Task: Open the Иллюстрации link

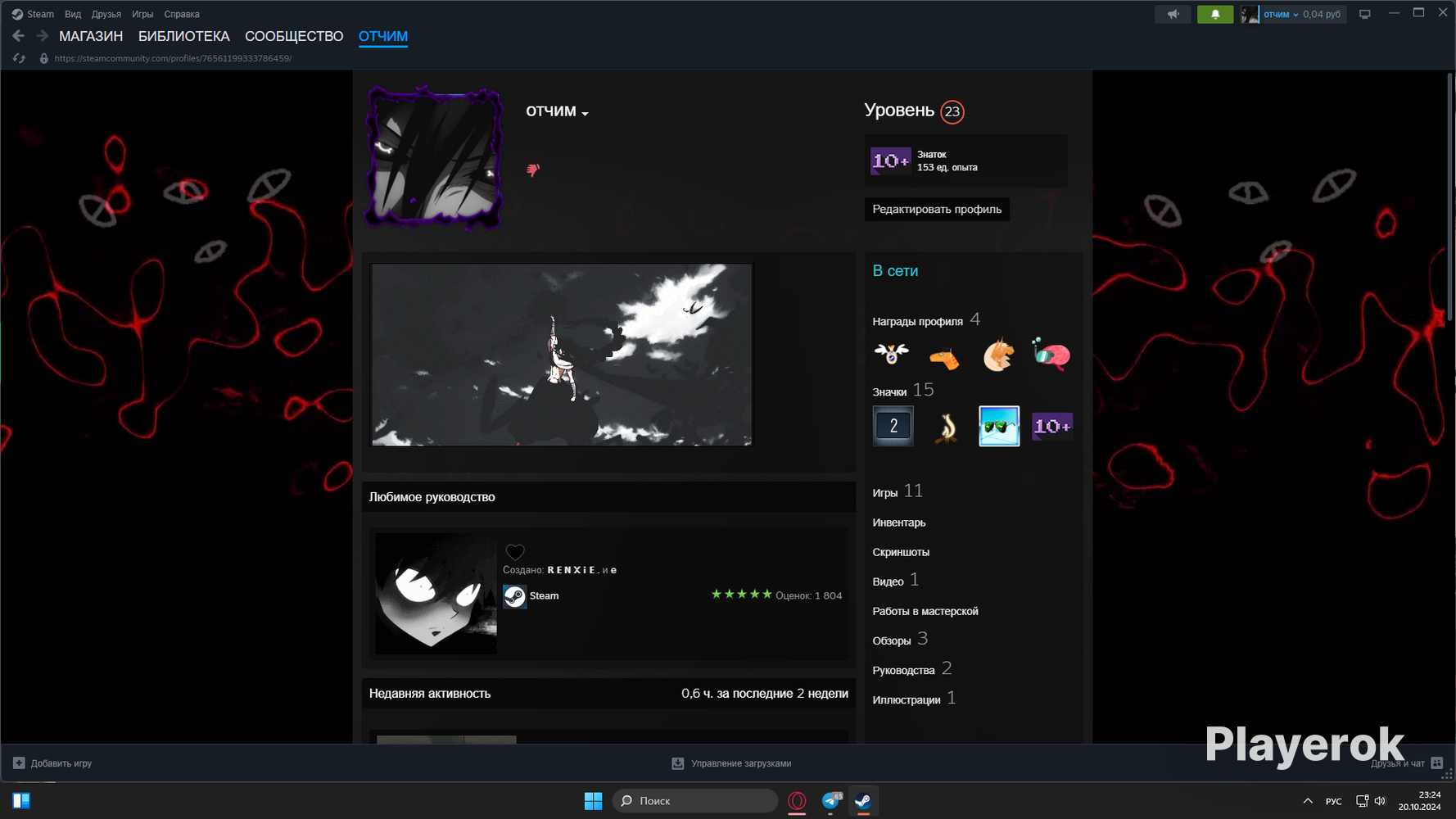Action: tap(914, 699)
